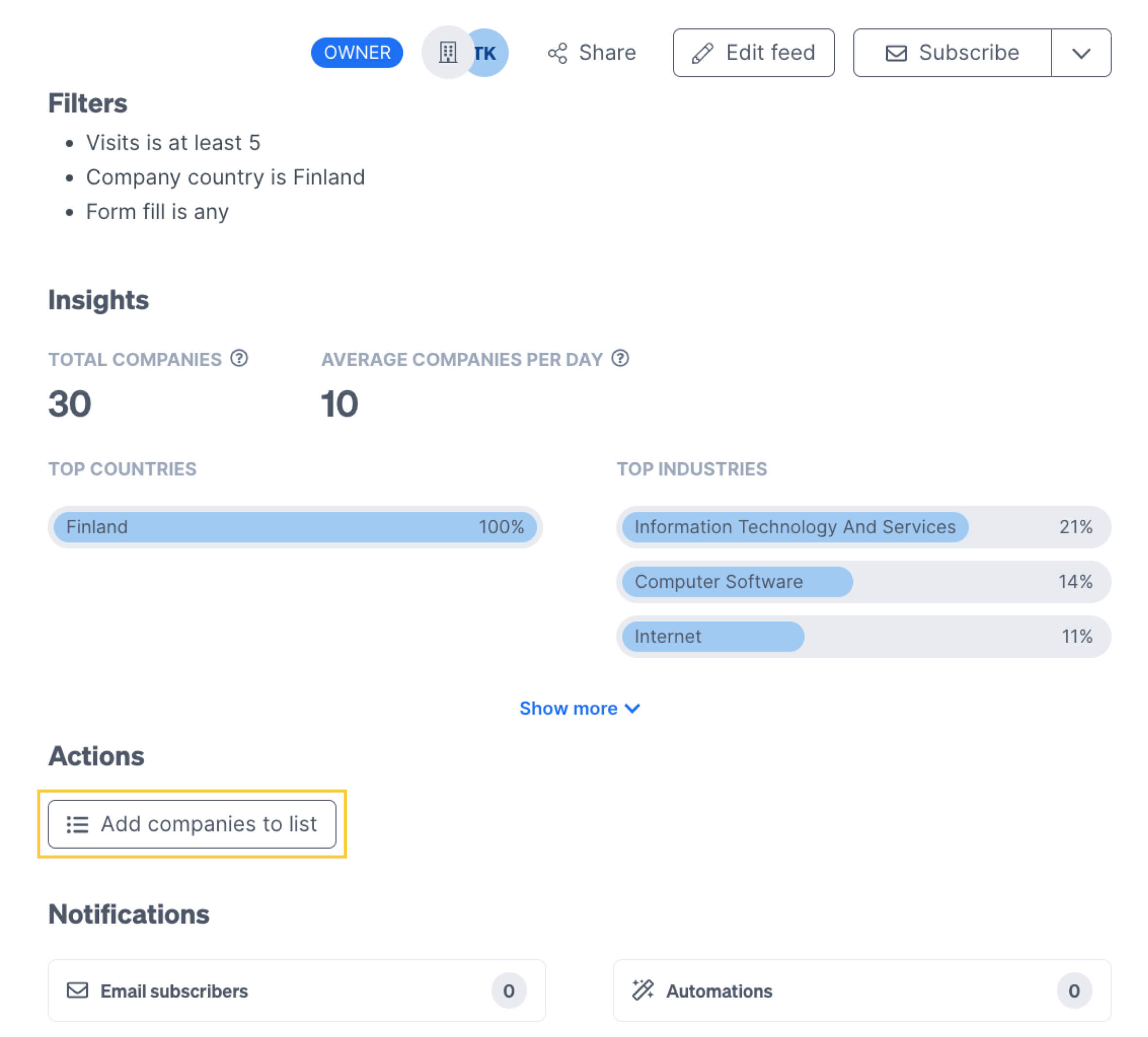
Task: Click the Finland 100% progress bar
Action: coord(294,527)
